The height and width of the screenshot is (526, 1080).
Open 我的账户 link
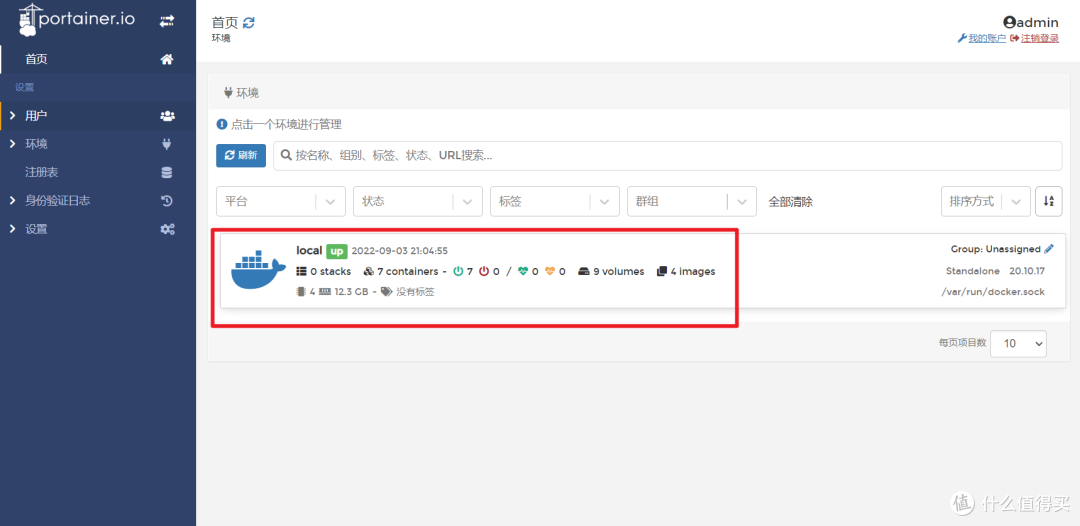[x=987, y=39]
